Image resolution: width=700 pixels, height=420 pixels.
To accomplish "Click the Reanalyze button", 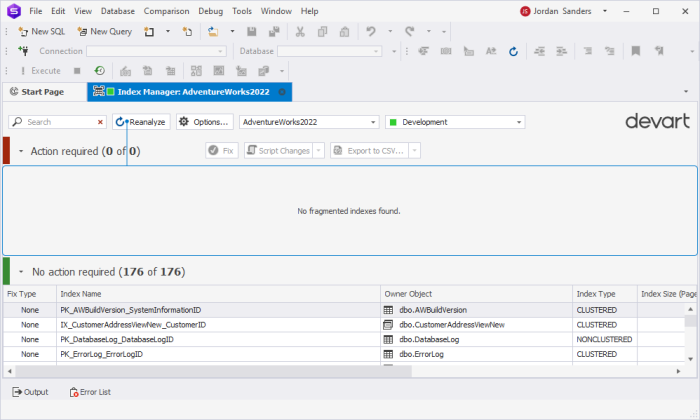I will click(x=141, y=122).
